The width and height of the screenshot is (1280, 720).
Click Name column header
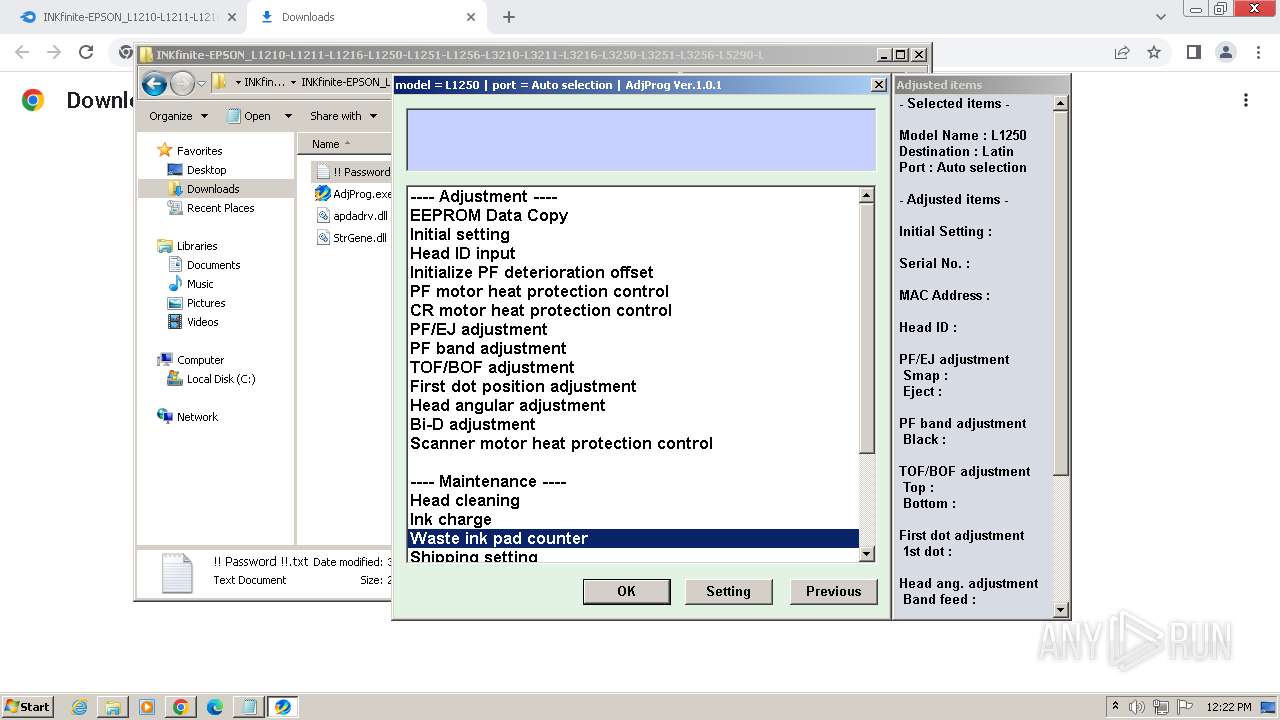pyautogui.click(x=345, y=144)
